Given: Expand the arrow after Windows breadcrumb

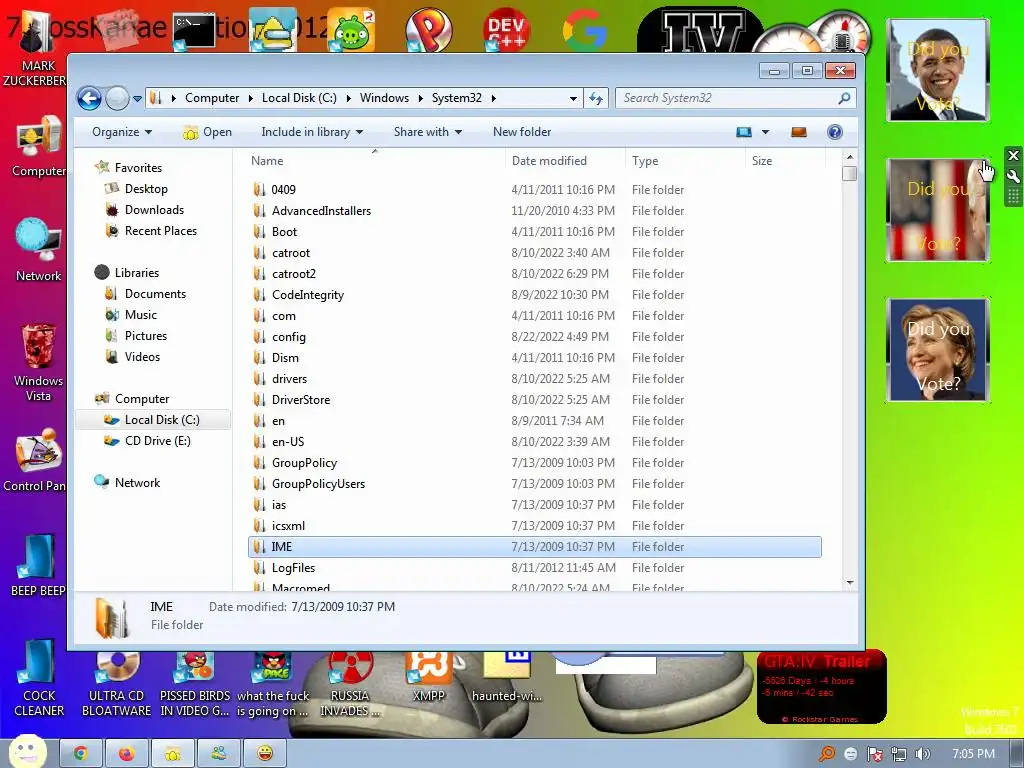Looking at the screenshot, I should [x=421, y=99].
